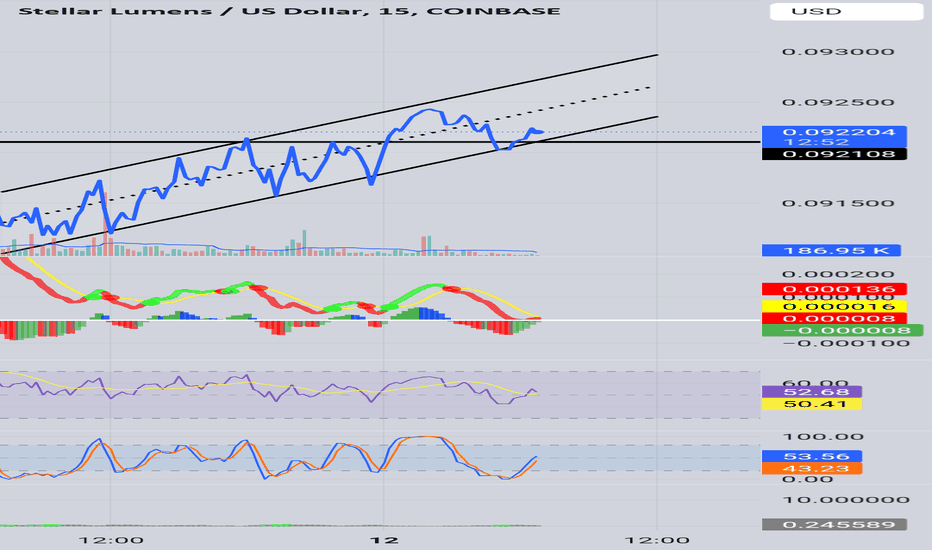
Task: Click the gray indicator value label 0.245589
Action: [x=834, y=524]
